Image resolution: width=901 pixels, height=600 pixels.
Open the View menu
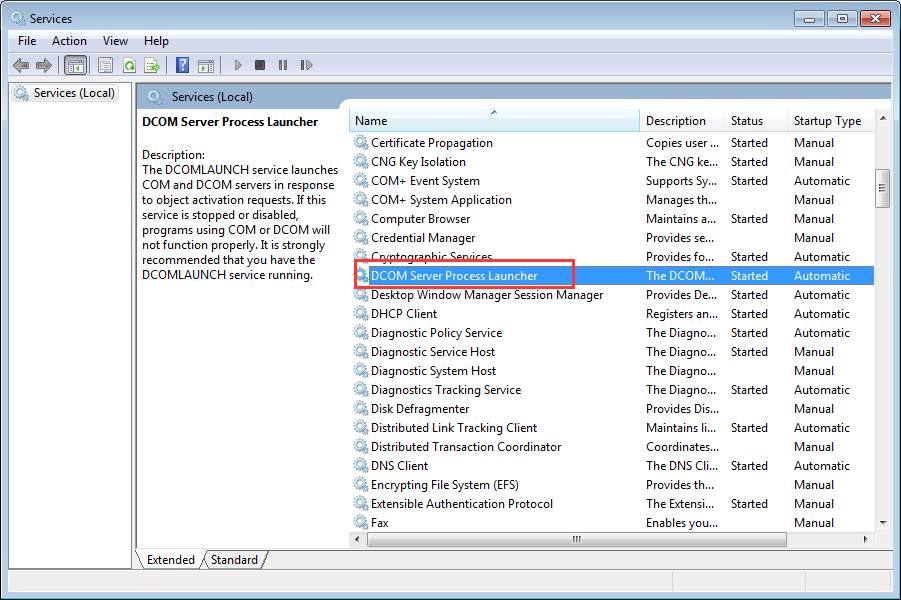(115, 41)
